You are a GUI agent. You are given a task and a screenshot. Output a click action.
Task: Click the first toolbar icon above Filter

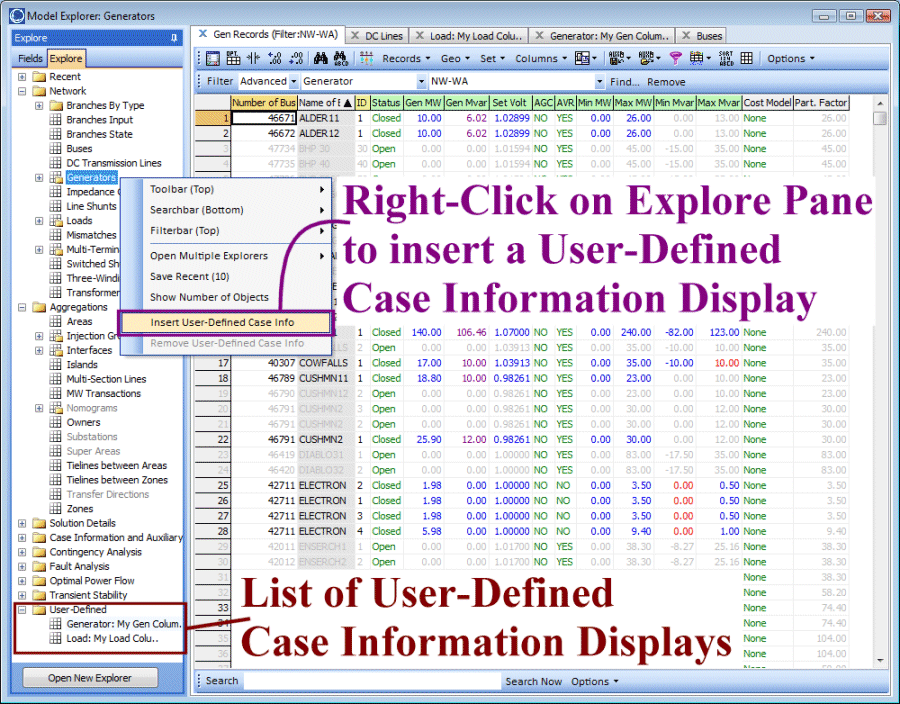(x=213, y=59)
